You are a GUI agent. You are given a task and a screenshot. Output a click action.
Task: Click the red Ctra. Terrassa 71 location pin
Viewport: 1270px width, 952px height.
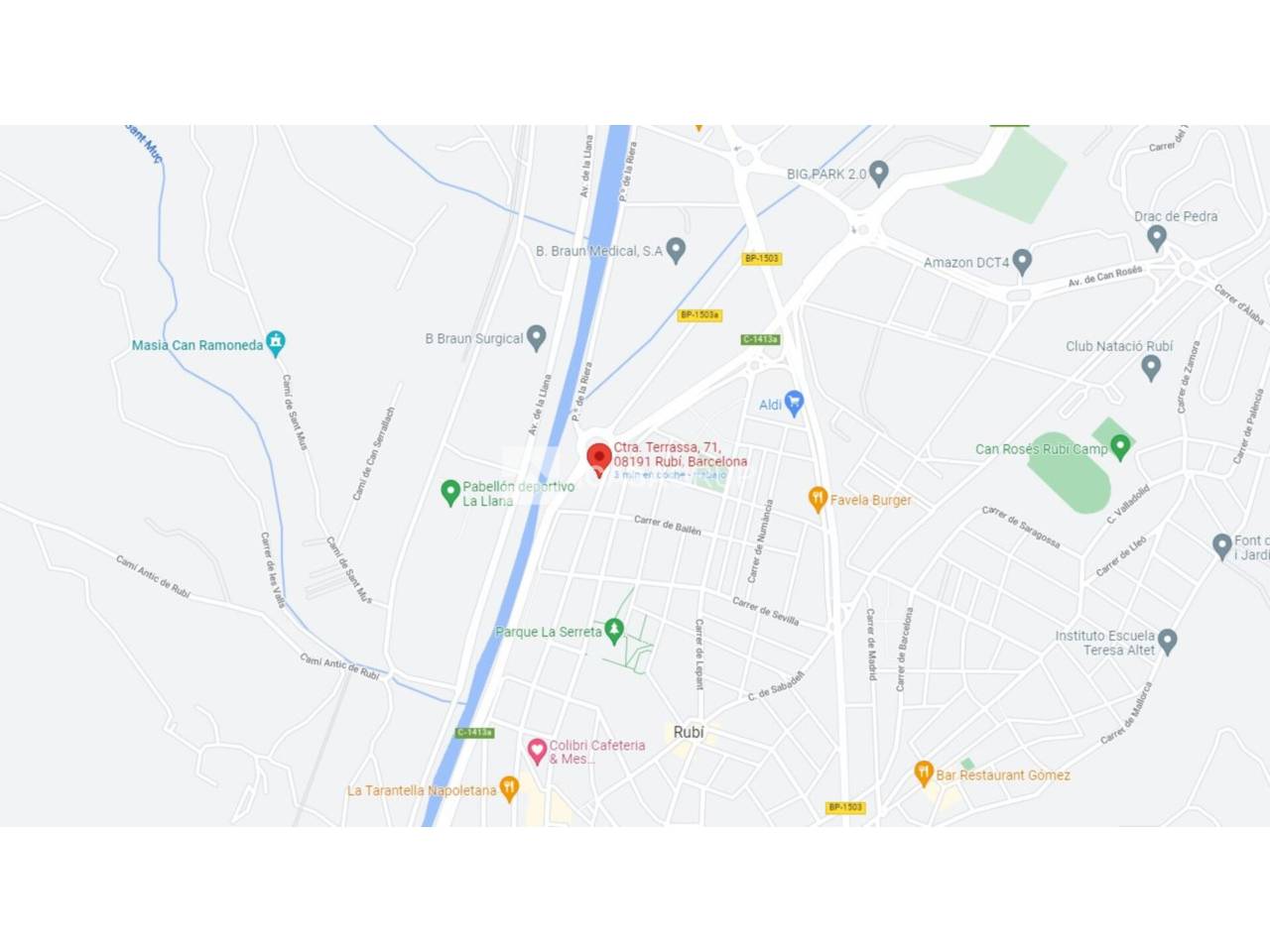[598, 459]
